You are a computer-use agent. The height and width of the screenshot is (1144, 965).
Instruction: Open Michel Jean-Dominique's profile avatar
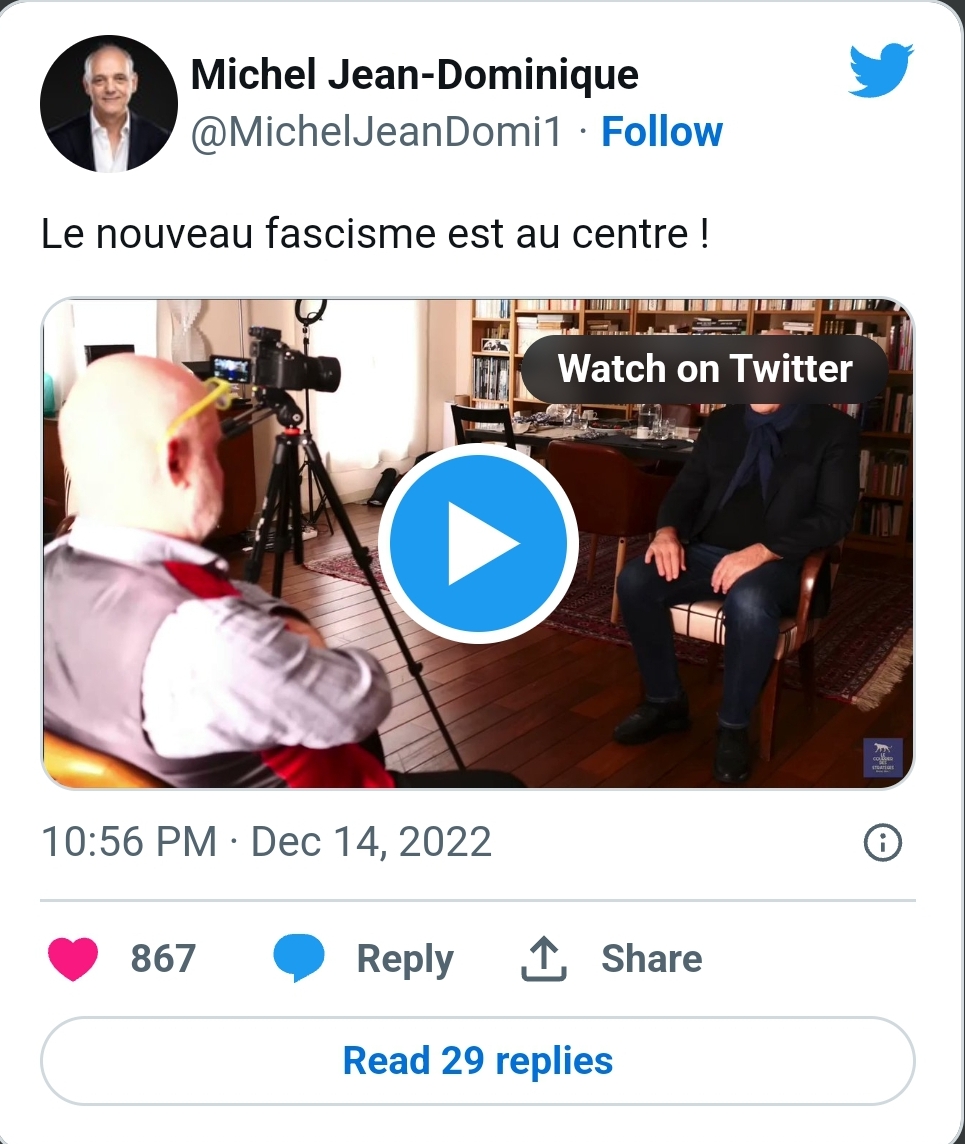tap(108, 103)
